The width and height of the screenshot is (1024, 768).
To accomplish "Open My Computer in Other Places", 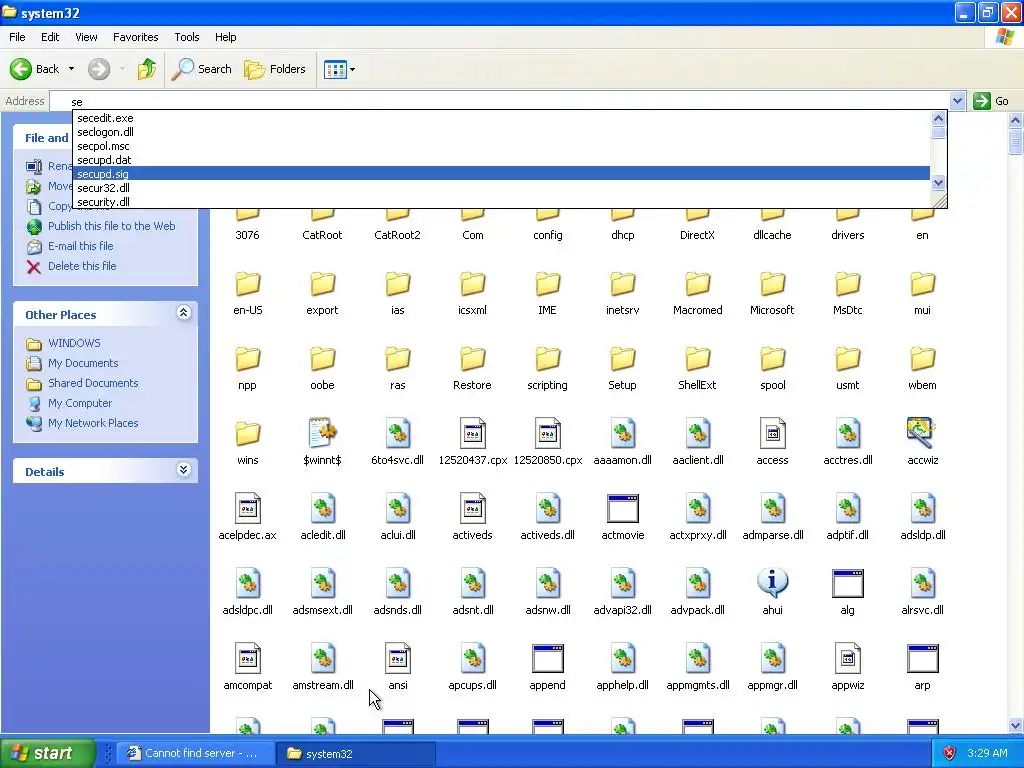I will point(80,404).
